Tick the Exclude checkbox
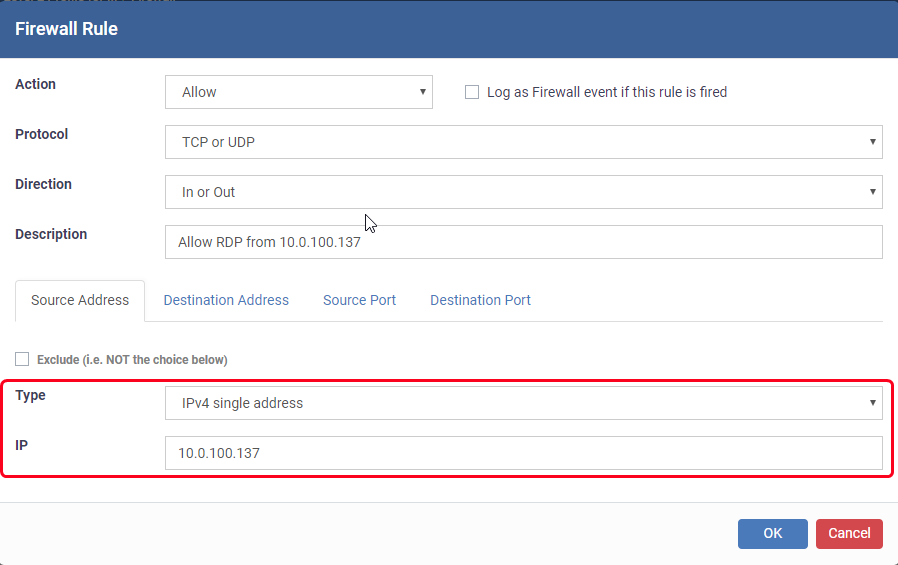This screenshot has height=565, width=898. click(x=22, y=359)
